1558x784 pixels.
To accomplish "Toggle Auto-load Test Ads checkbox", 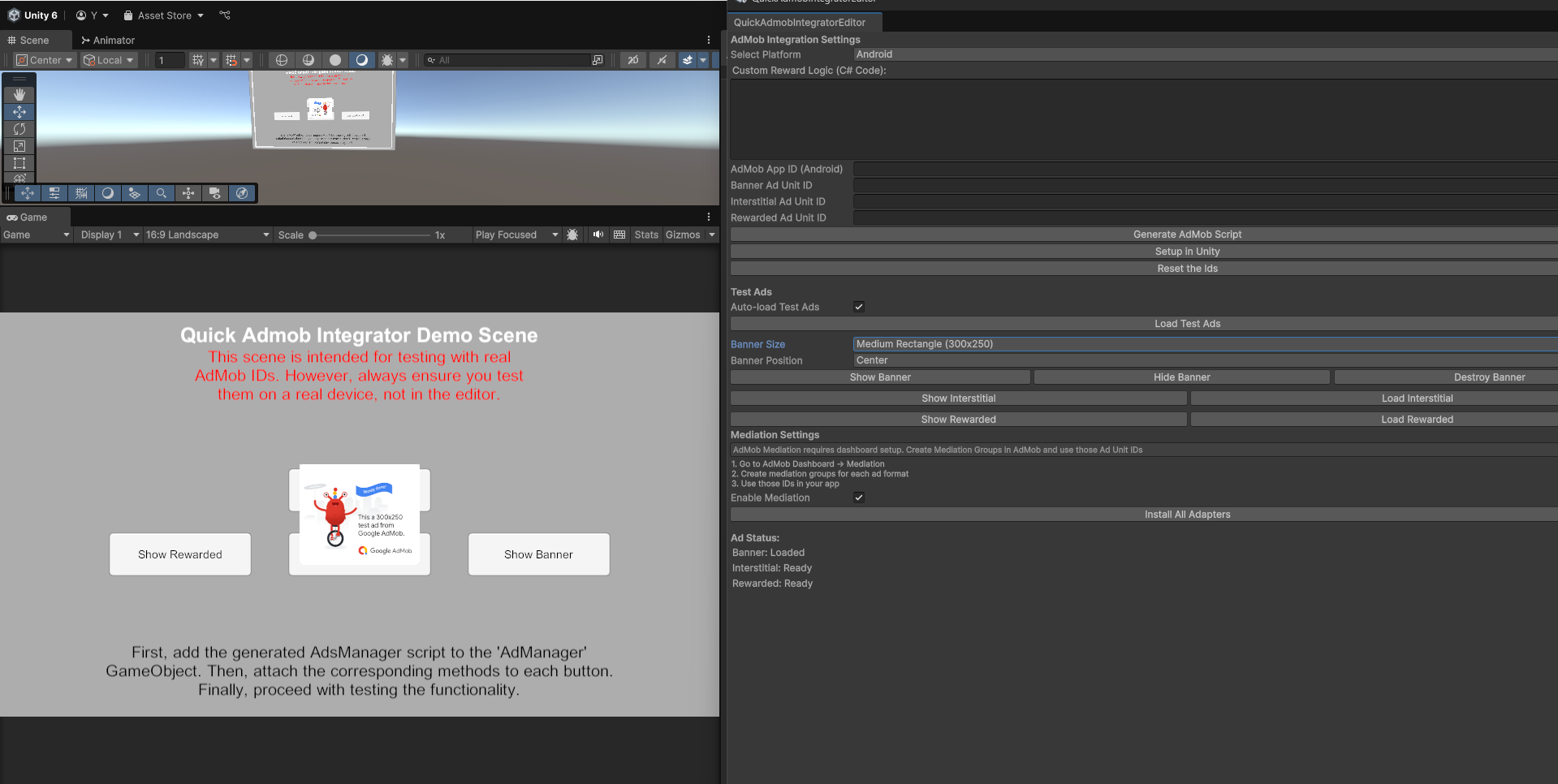I will tap(859, 307).
